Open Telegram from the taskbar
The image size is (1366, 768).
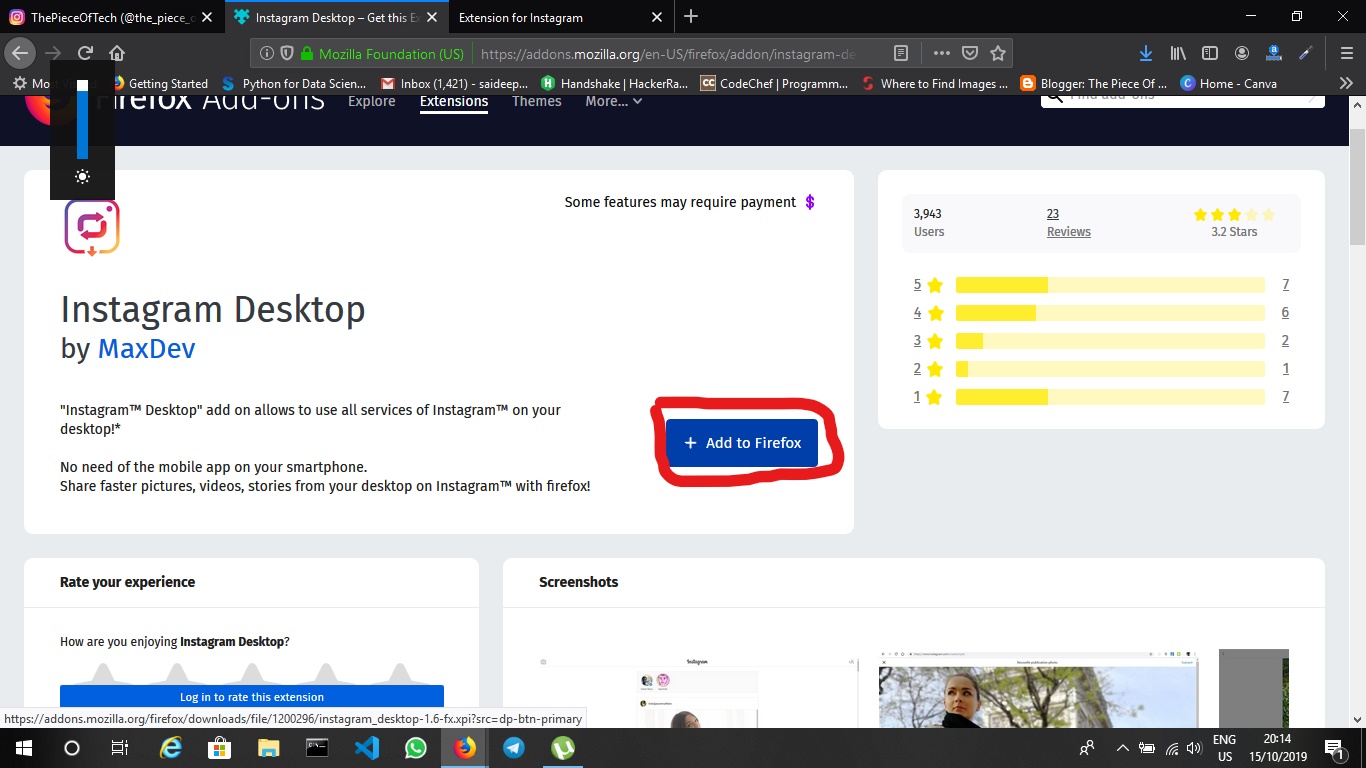click(514, 748)
